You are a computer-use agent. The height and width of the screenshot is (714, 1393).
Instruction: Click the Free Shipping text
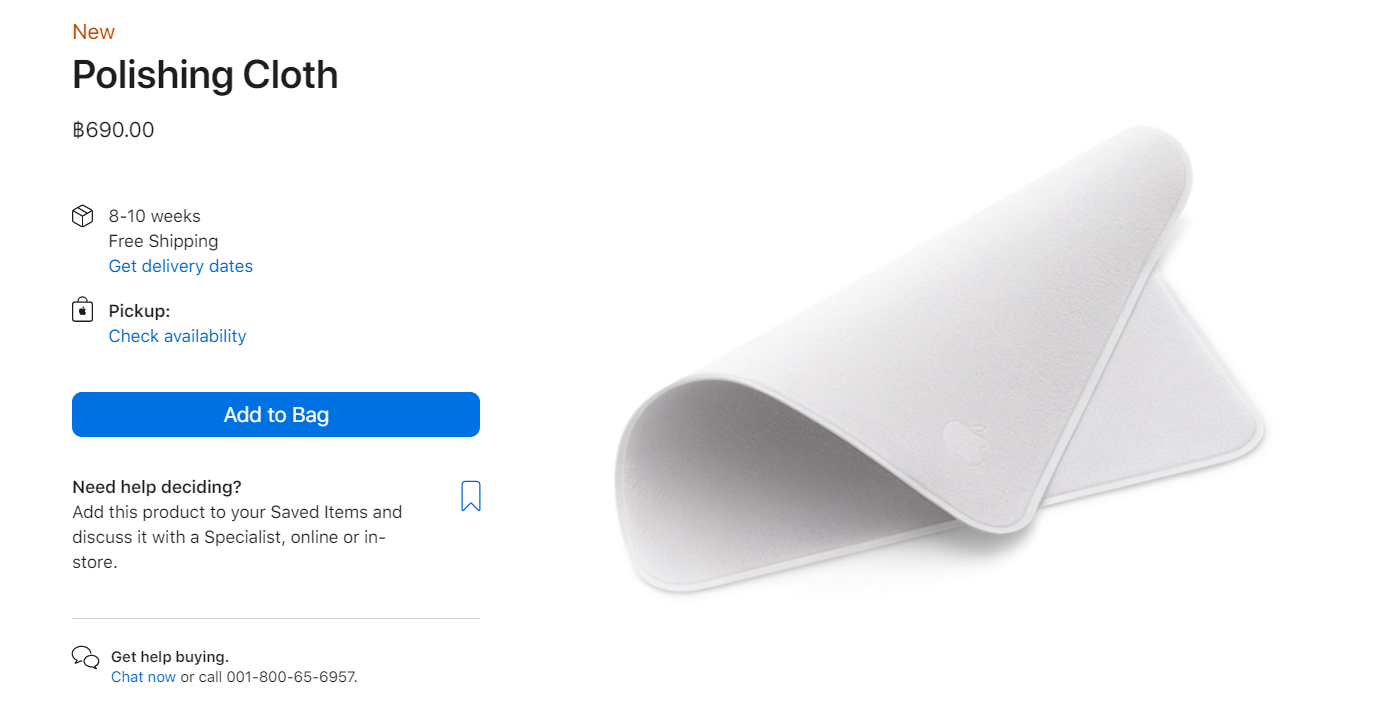pyautogui.click(x=163, y=241)
